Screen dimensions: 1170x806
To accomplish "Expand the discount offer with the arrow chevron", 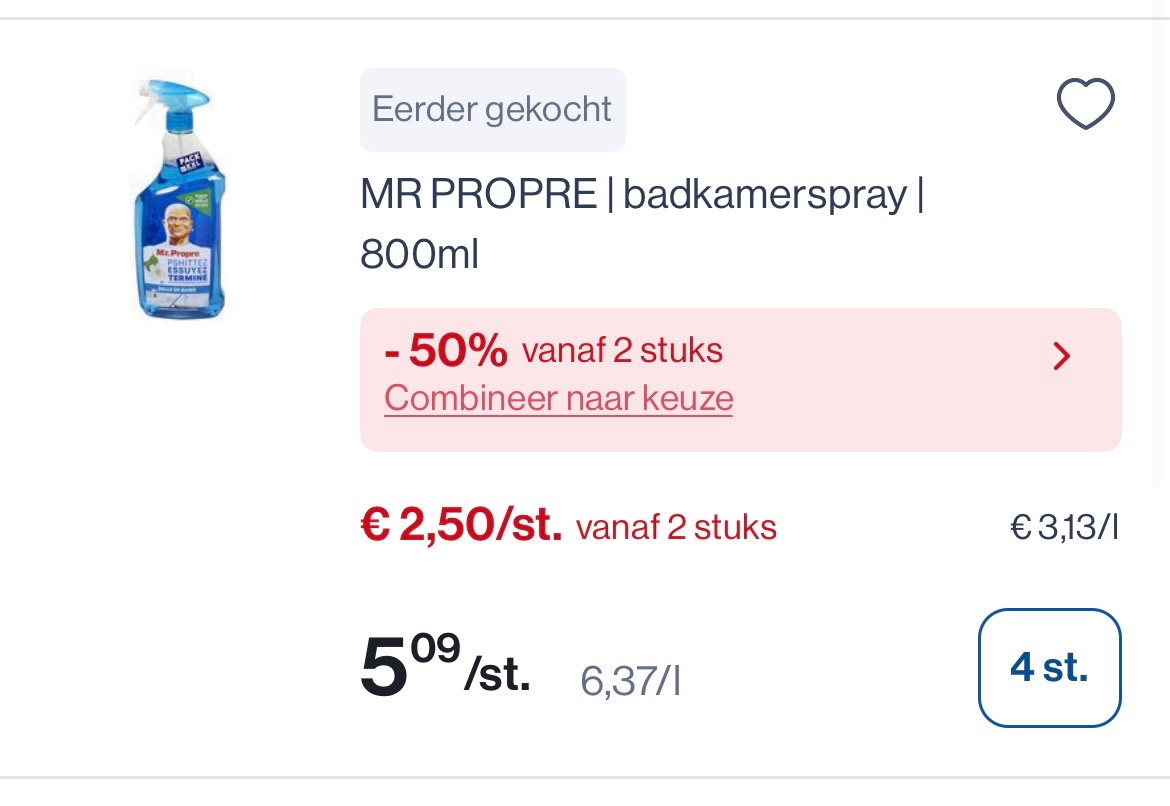I will coord(1061,356).
